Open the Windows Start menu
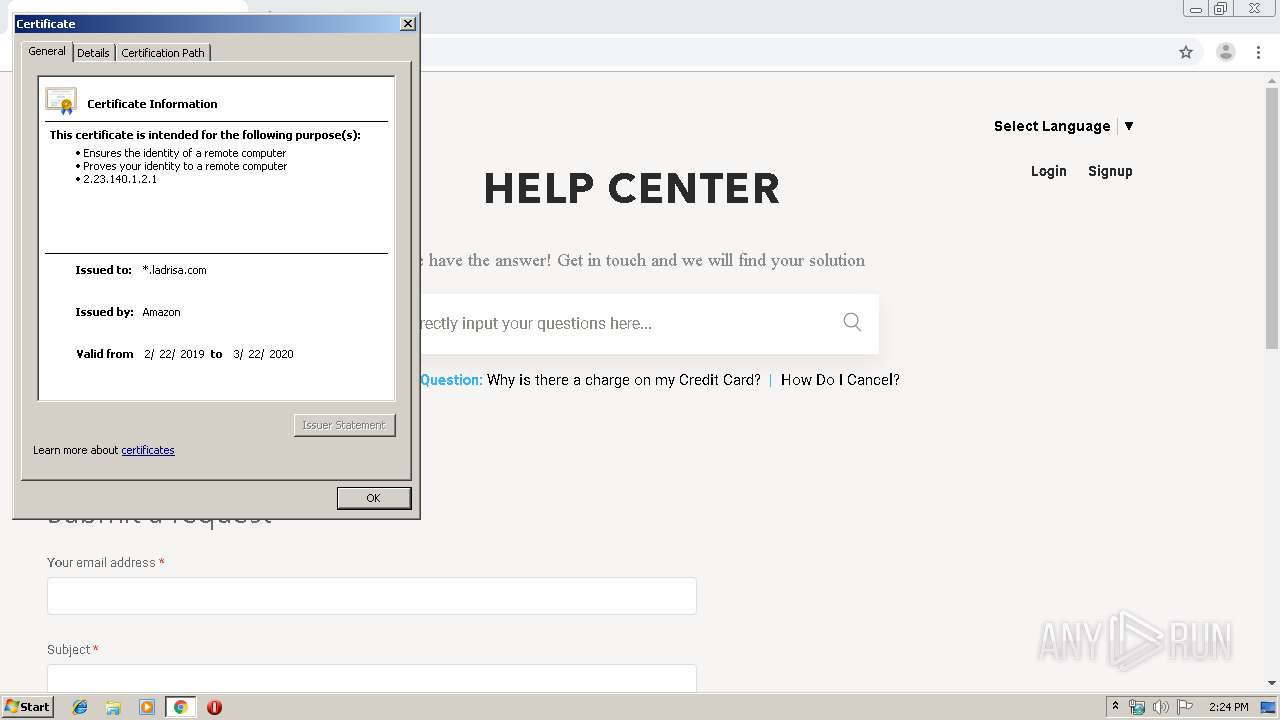Viewport: 1280px width, 720px height. (27, 706)
